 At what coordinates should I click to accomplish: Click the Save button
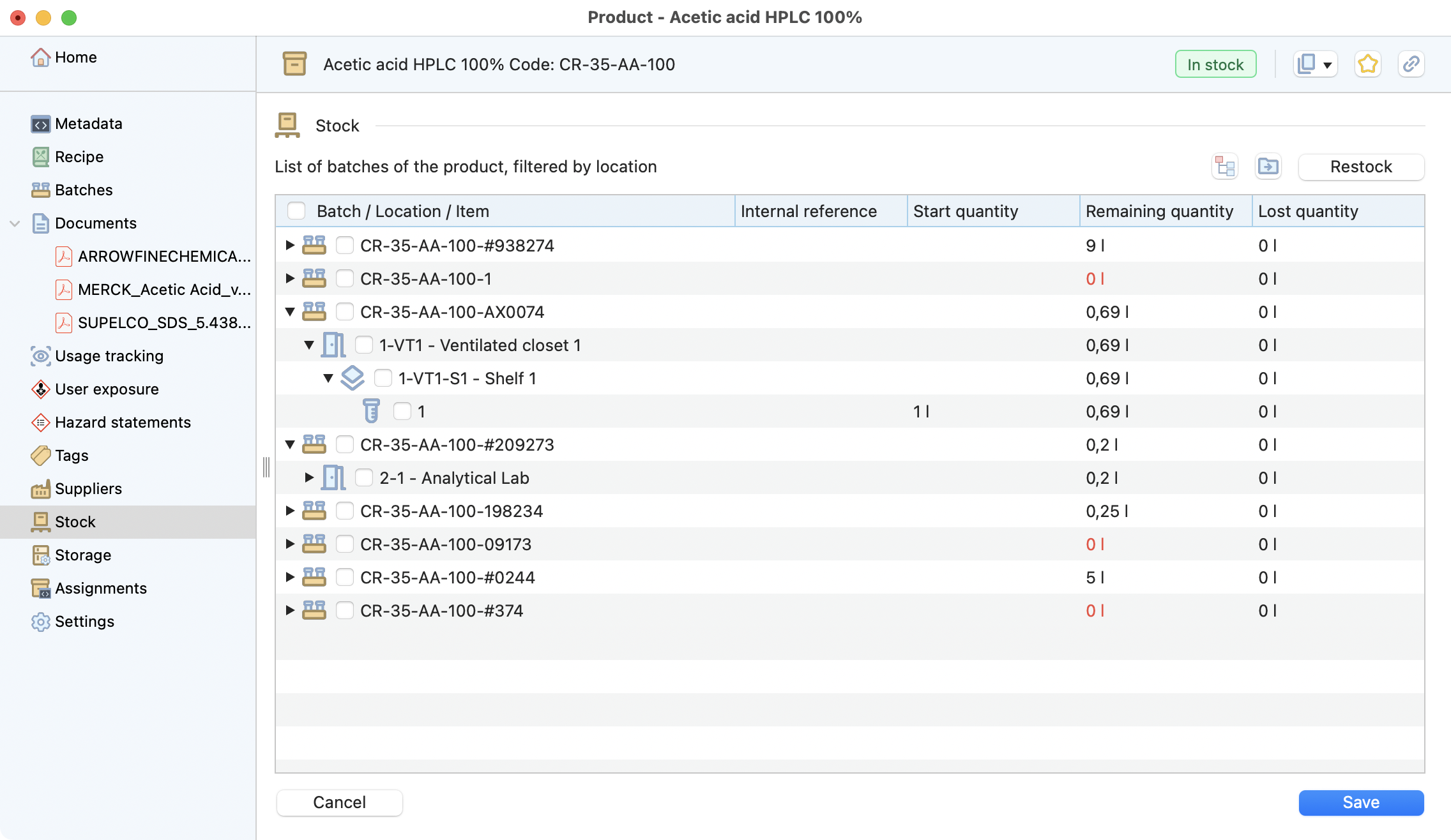1361,802
